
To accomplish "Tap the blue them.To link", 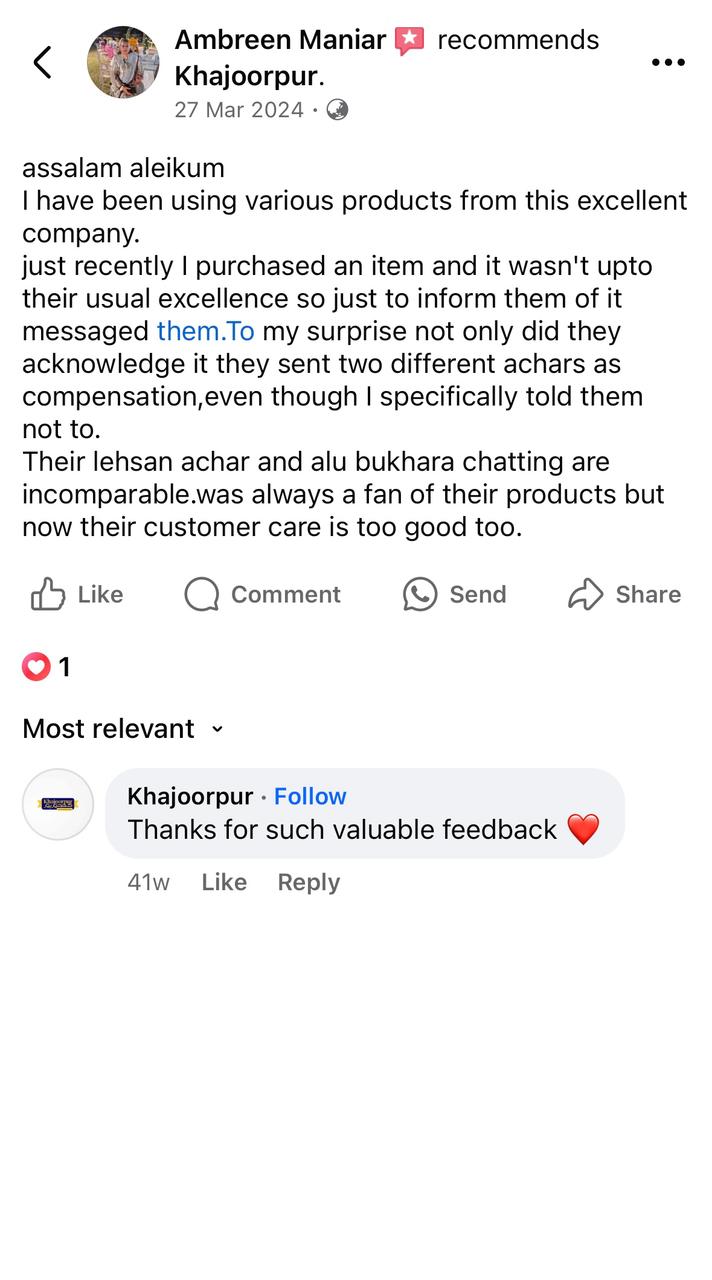I will pyautogui.click(x=206, y=331).
